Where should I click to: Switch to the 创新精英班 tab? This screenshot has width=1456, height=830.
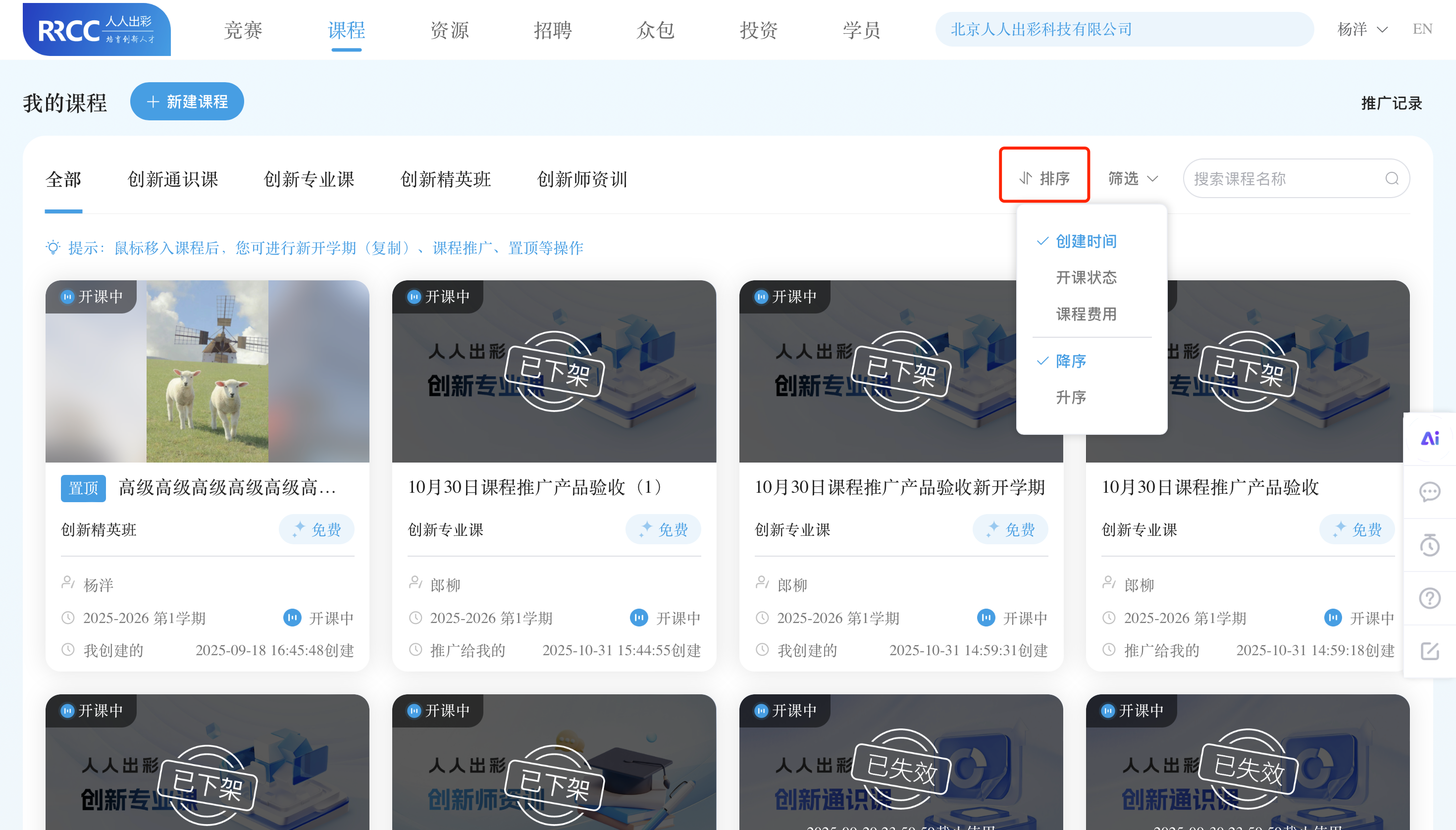coord(445,179)
